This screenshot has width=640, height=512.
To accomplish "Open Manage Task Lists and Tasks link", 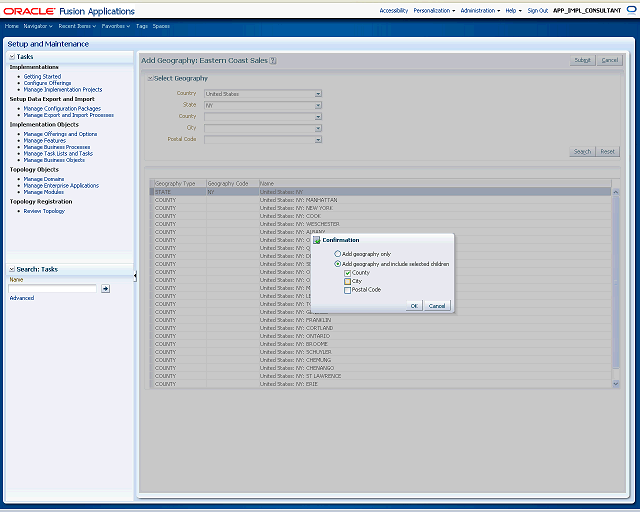I will (x=58, y=154).
